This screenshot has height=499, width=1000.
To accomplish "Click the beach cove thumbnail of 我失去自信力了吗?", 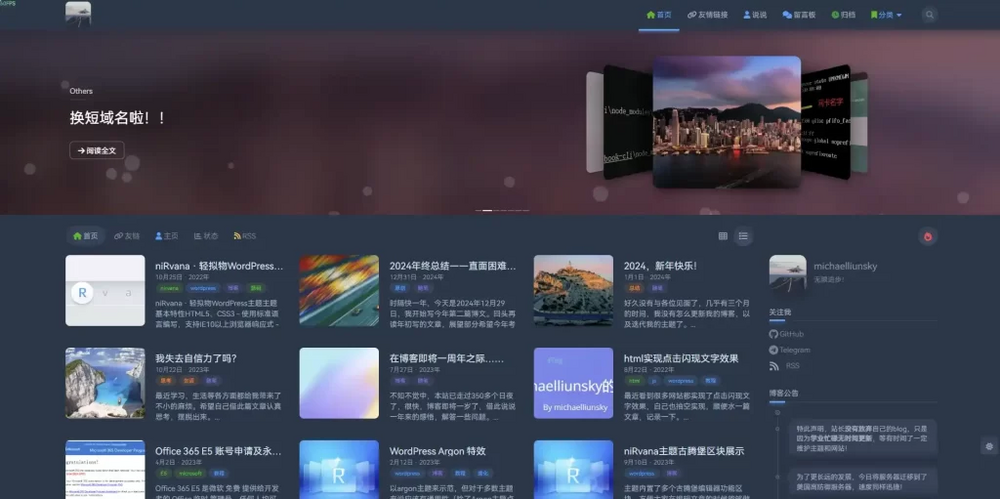I will coord(105,383).
